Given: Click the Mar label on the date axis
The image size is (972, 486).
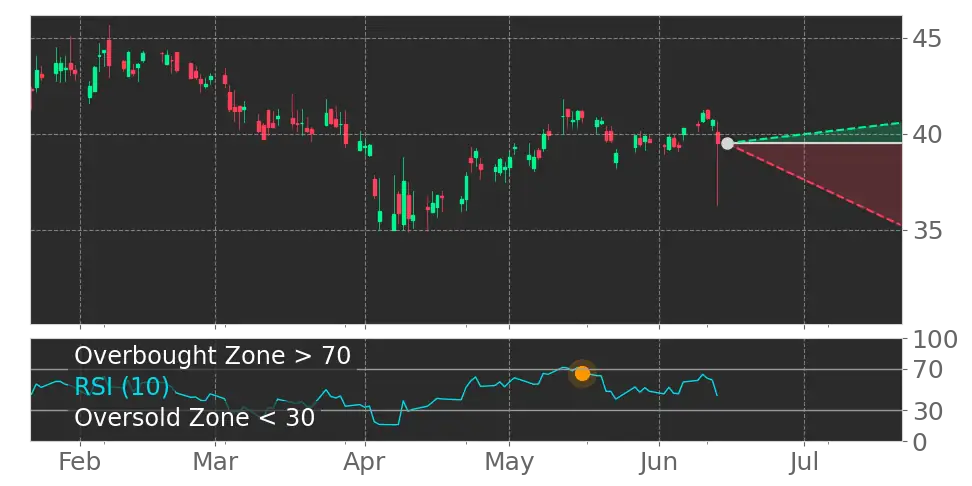Looking at the screenshot, I should [215, 462].
